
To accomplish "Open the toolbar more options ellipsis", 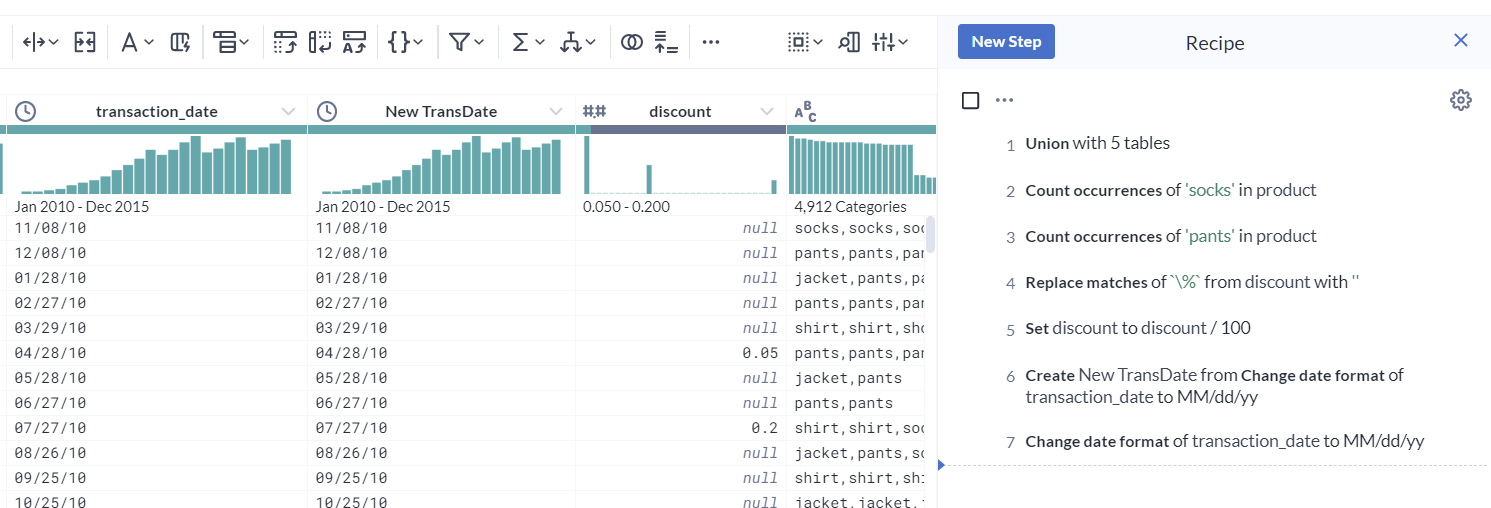I will coord(711,42).
